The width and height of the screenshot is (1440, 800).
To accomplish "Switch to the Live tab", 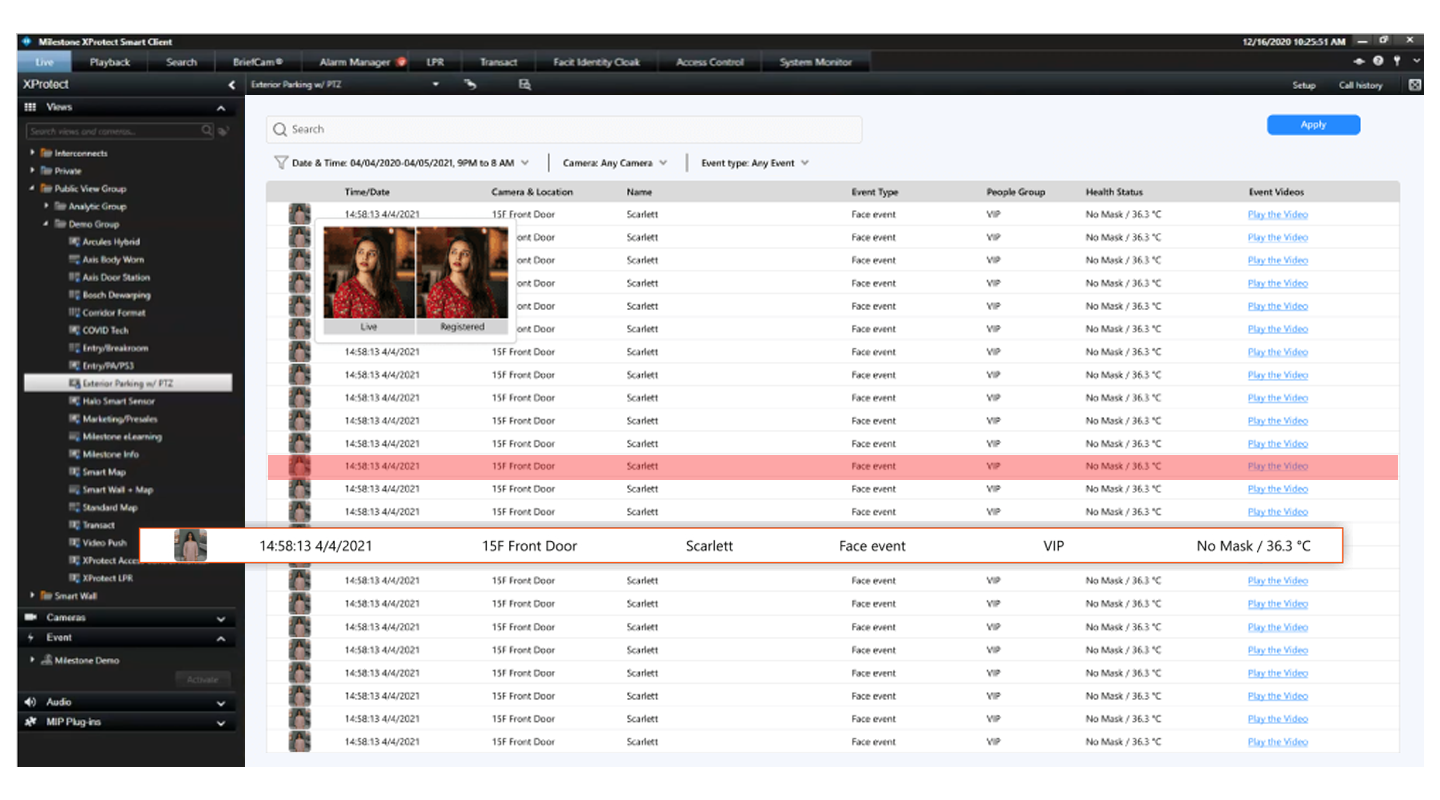I will coord(45,62).
